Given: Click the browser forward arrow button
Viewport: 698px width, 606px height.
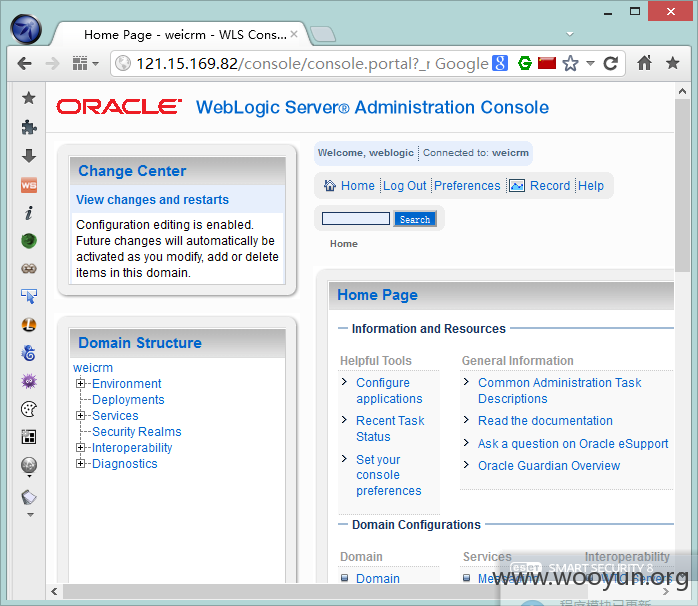Looking at the screenshot, I should tap(53, 64).
